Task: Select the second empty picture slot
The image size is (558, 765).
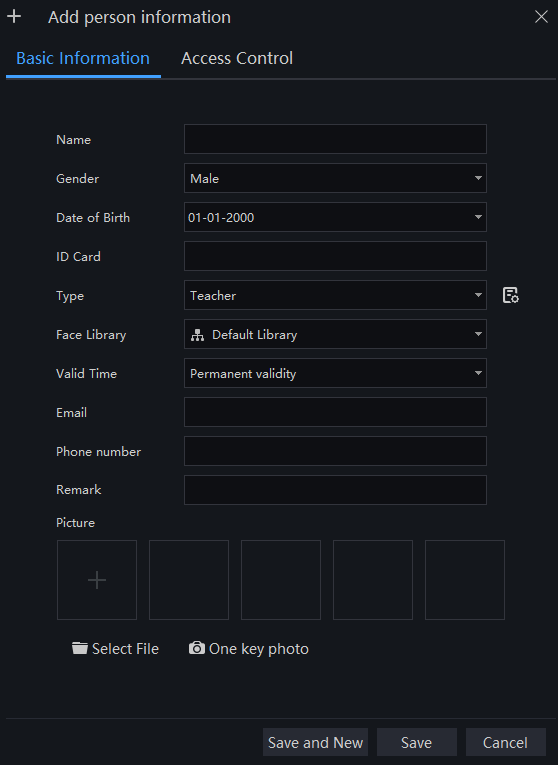Action: (x=189, y=580)
